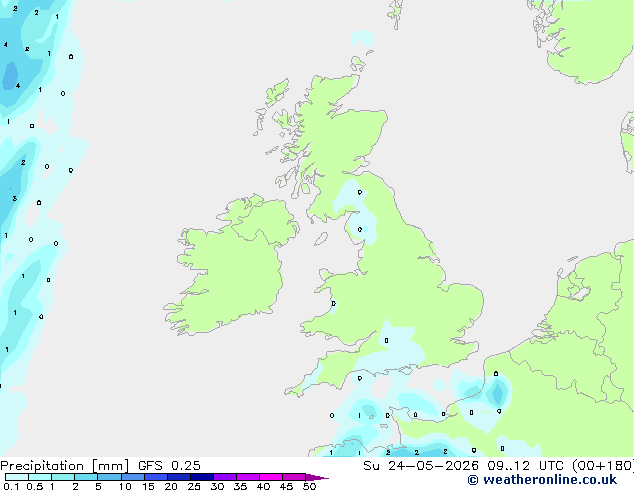The width and height of the screenshot is (634, 490).
Task: Click the 'Precipitation' title word
Action: (x=44, y=466)
